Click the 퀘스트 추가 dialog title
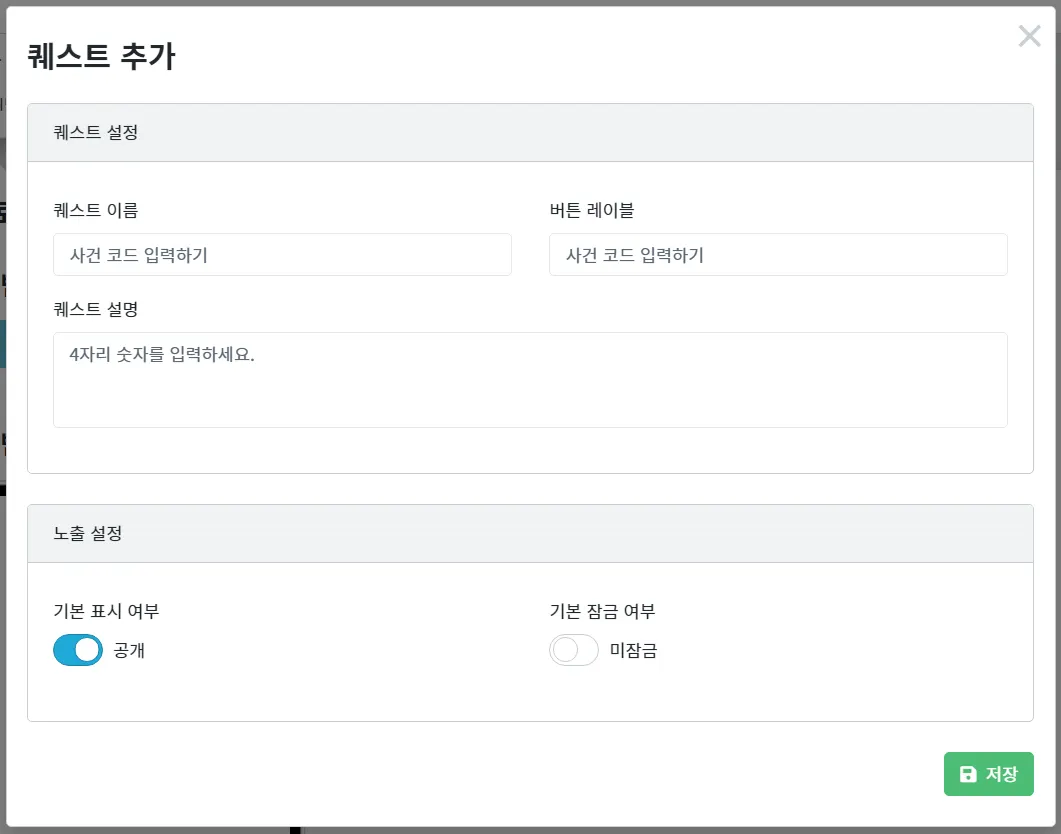The width and height of the screenshot is (1061, 834). [101, 56]
